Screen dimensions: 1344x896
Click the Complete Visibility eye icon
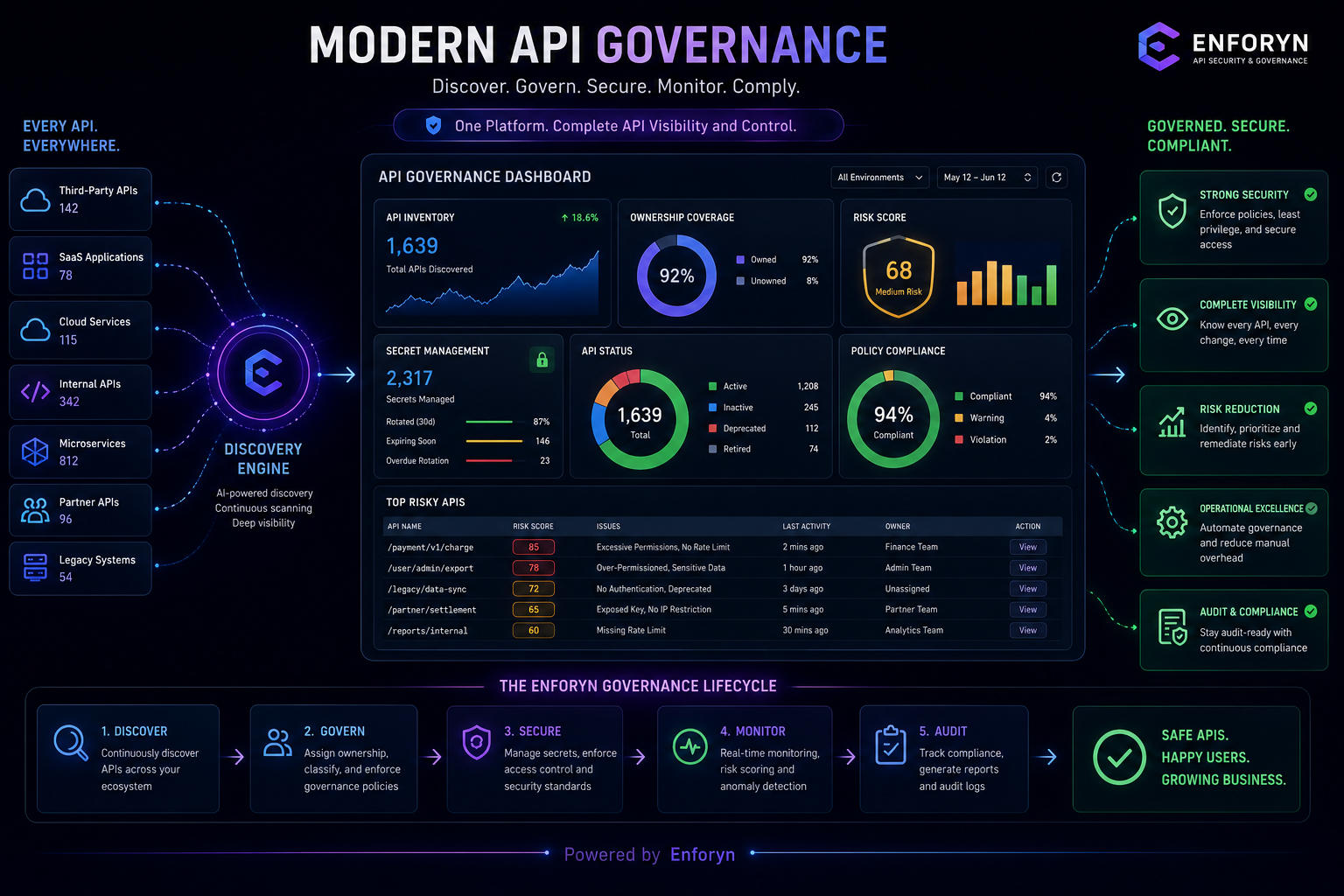[x=1172, y=318]
